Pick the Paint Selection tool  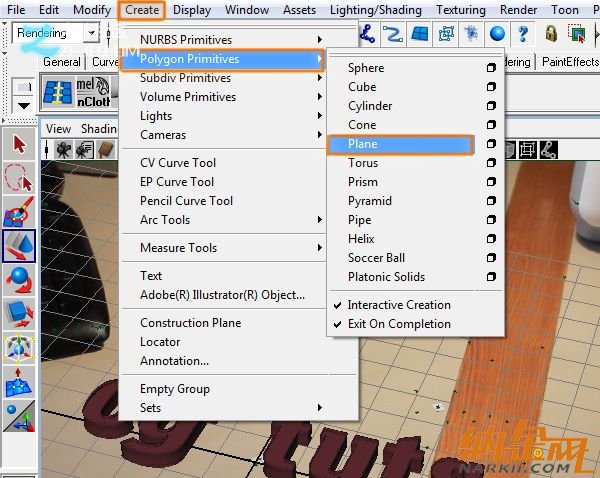(x=19, y=211)
